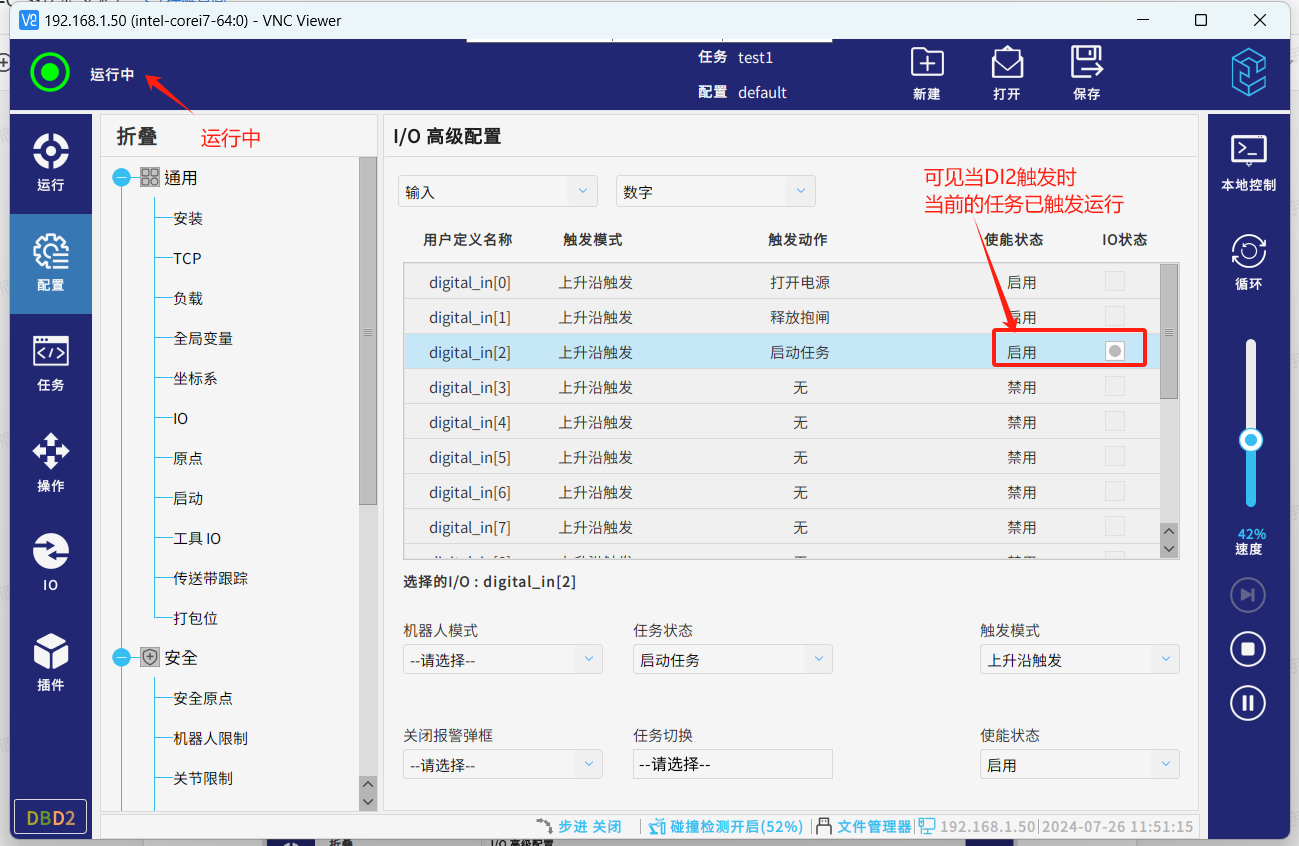Toggle IO status checkbox for digital_in[4]

(x=1115, y=422)
